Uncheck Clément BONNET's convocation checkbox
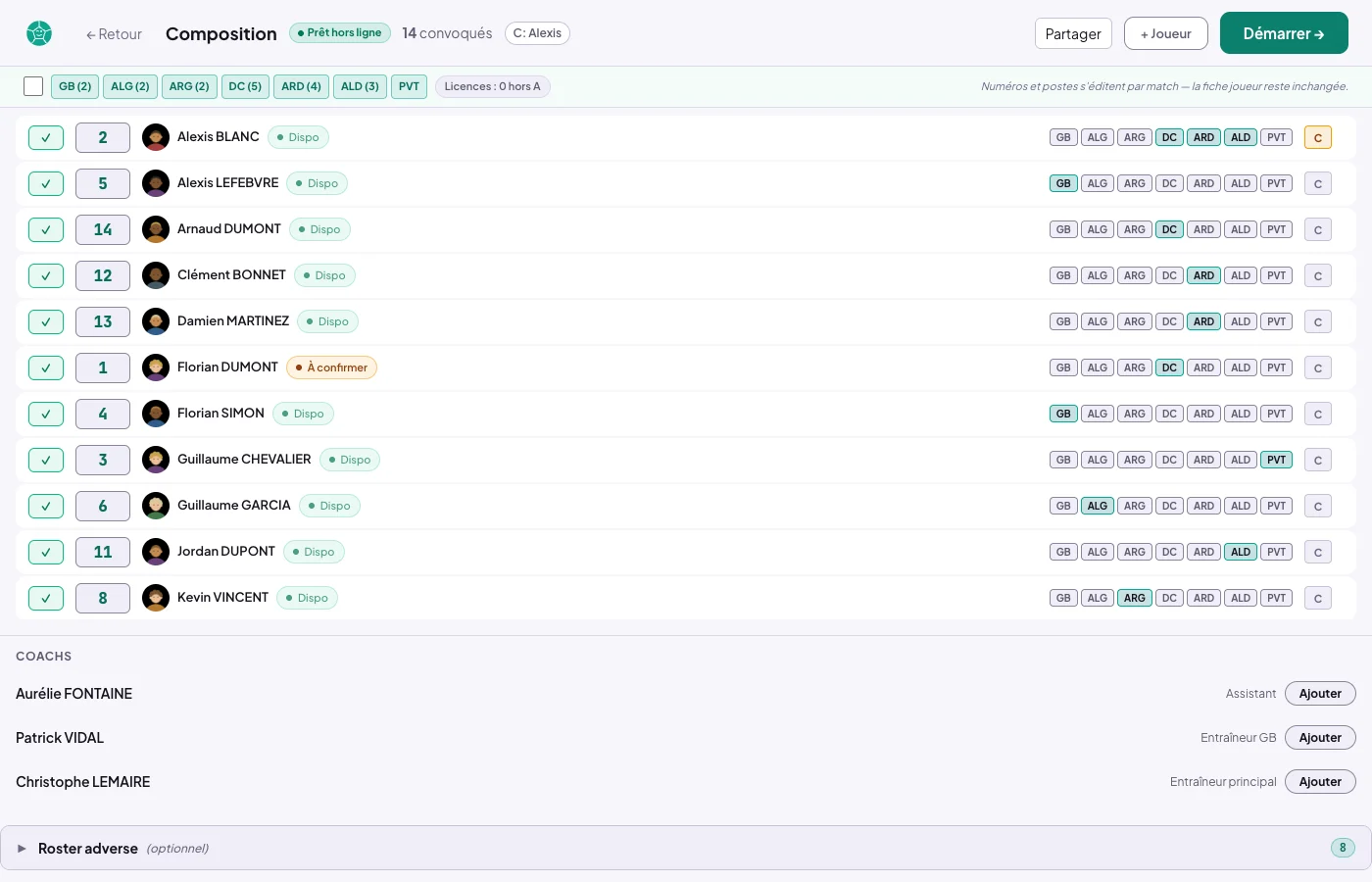Screen dimensions: 1372x882 [x=46, y=275]
